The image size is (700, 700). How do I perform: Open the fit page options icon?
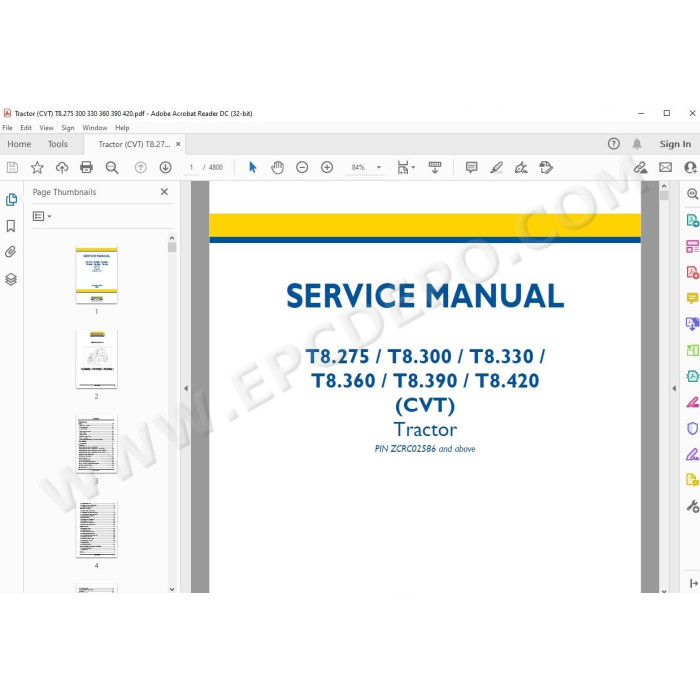(405, 167)
